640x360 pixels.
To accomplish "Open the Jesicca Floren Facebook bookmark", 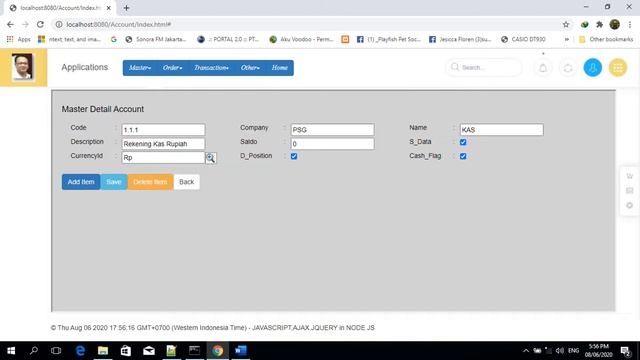I will coord(460,39).
